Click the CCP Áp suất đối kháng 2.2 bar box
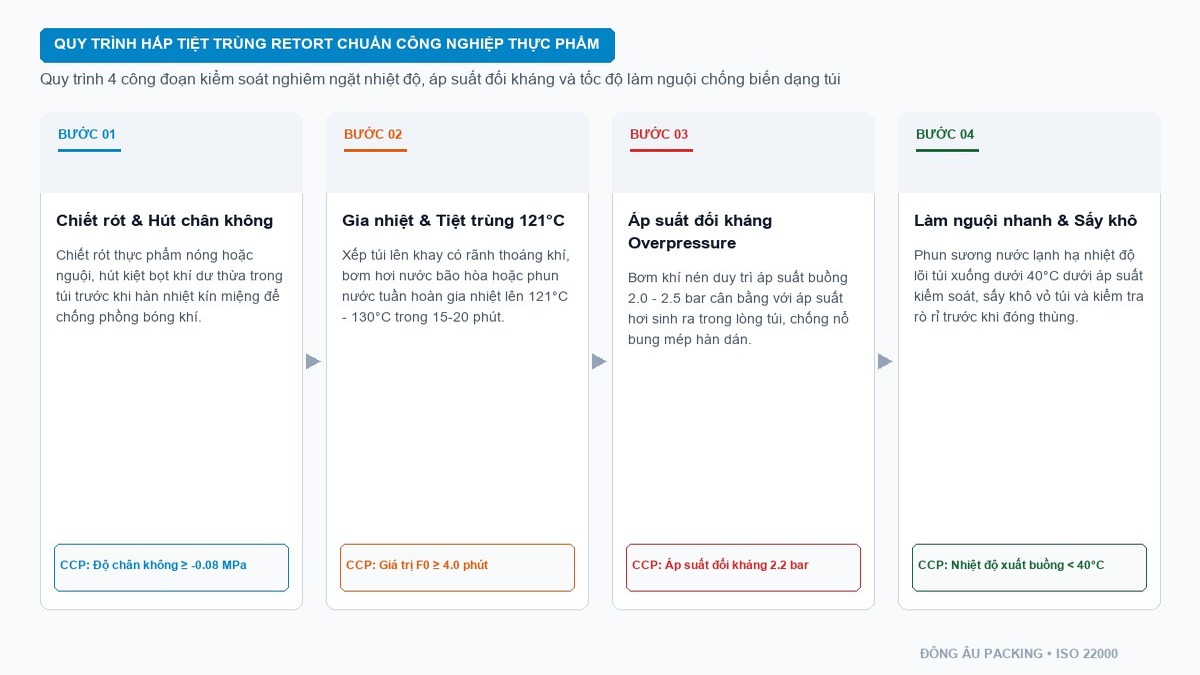This screenshot has width=1200, height=675. pos(743,567)
